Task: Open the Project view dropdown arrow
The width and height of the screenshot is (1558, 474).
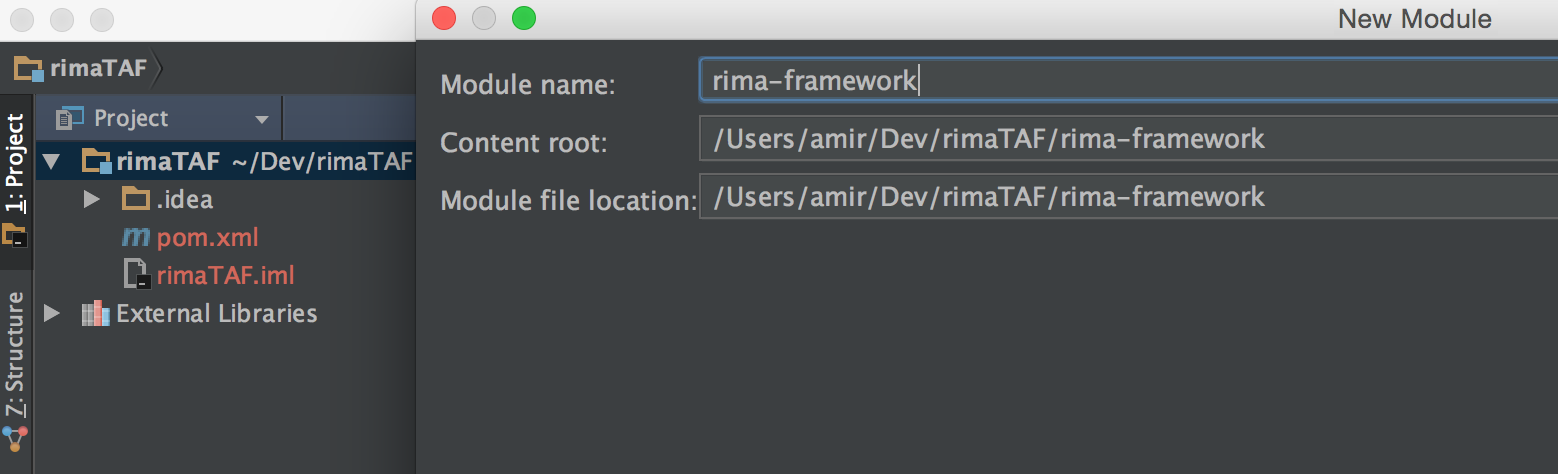Action: pos(262,119)
